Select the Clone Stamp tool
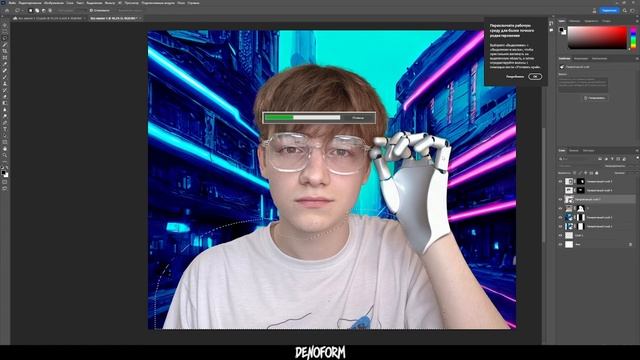This screenshot has width=640, height=360. click(x=5, y=84)
